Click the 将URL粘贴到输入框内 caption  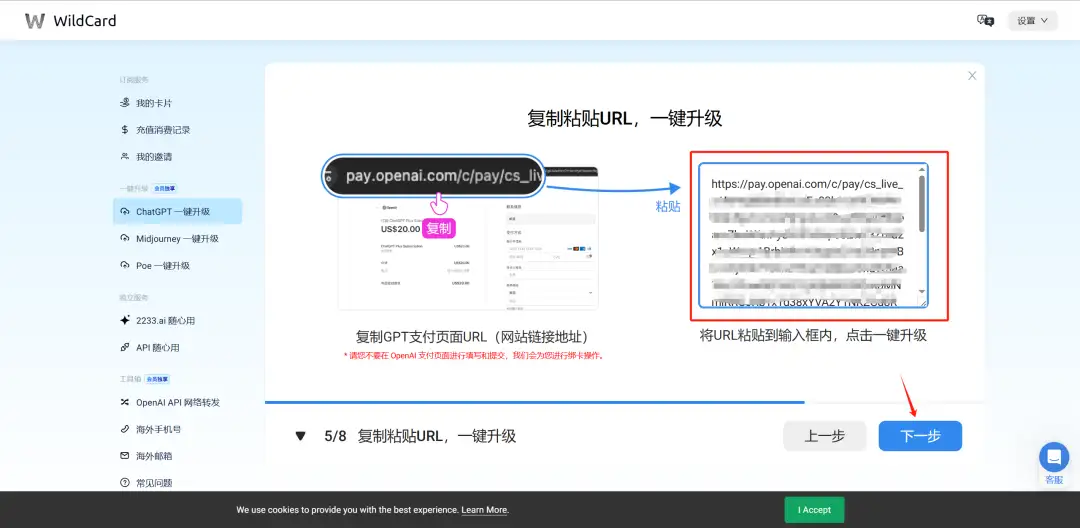(813, 336)
